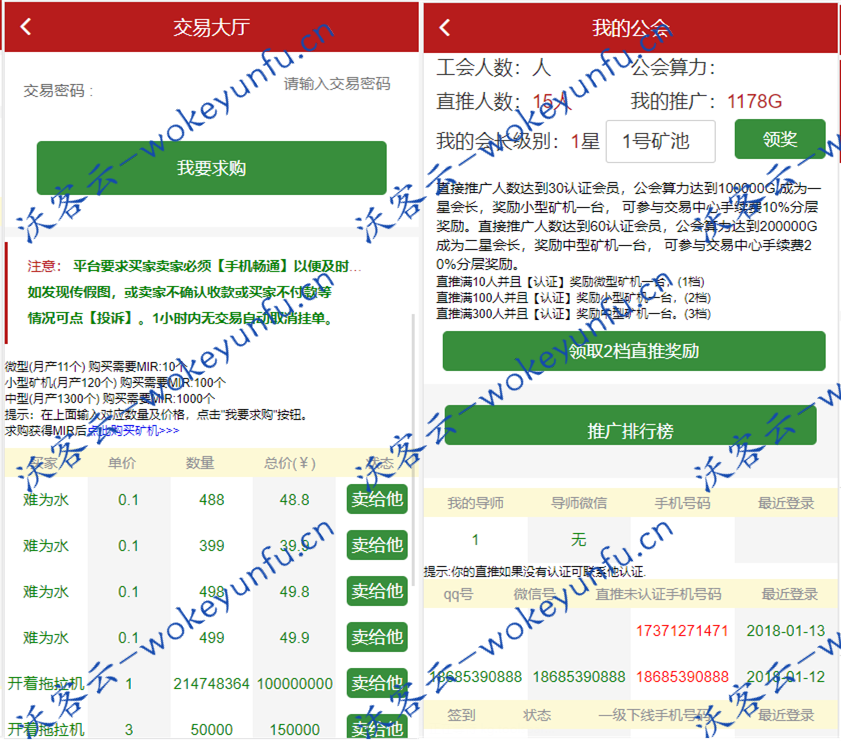Open the 点此购买矿机>>> link

pyautogui.click(x=133, y=431)
